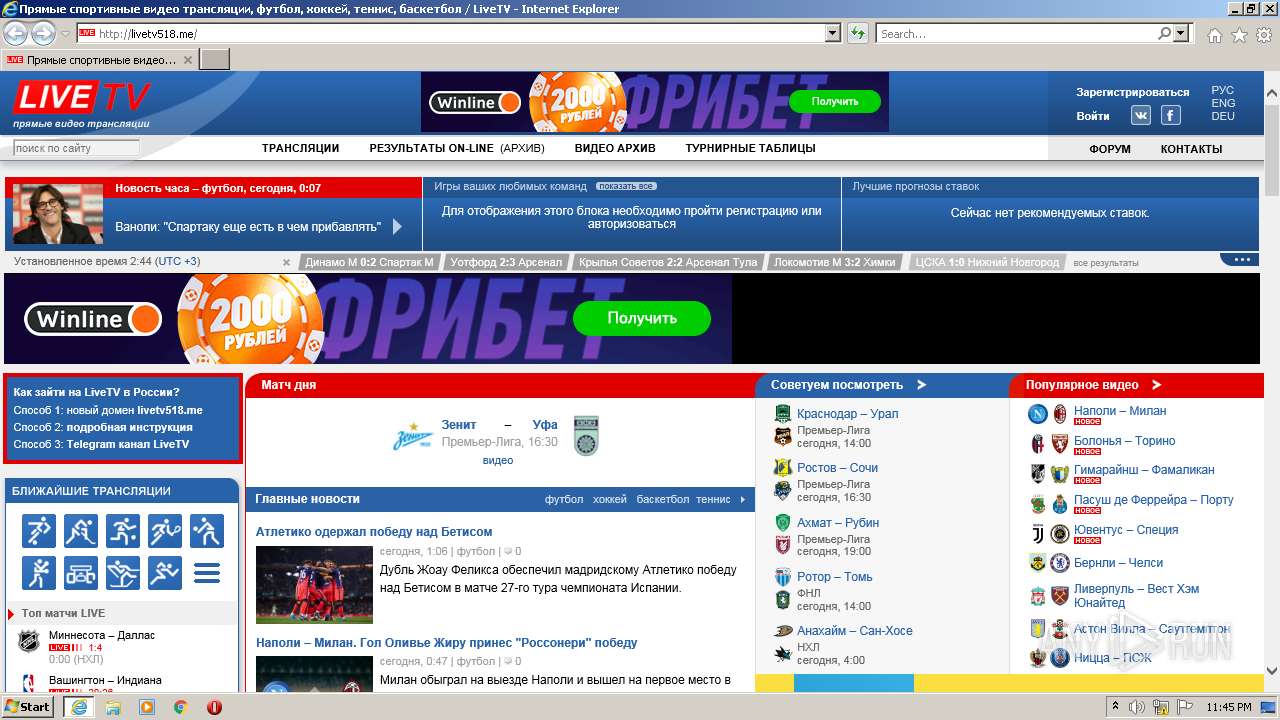Open the Наполи – Милан popular video
The width and height of the screenshot is (1280, 720).
click(x=1120, y=411)
